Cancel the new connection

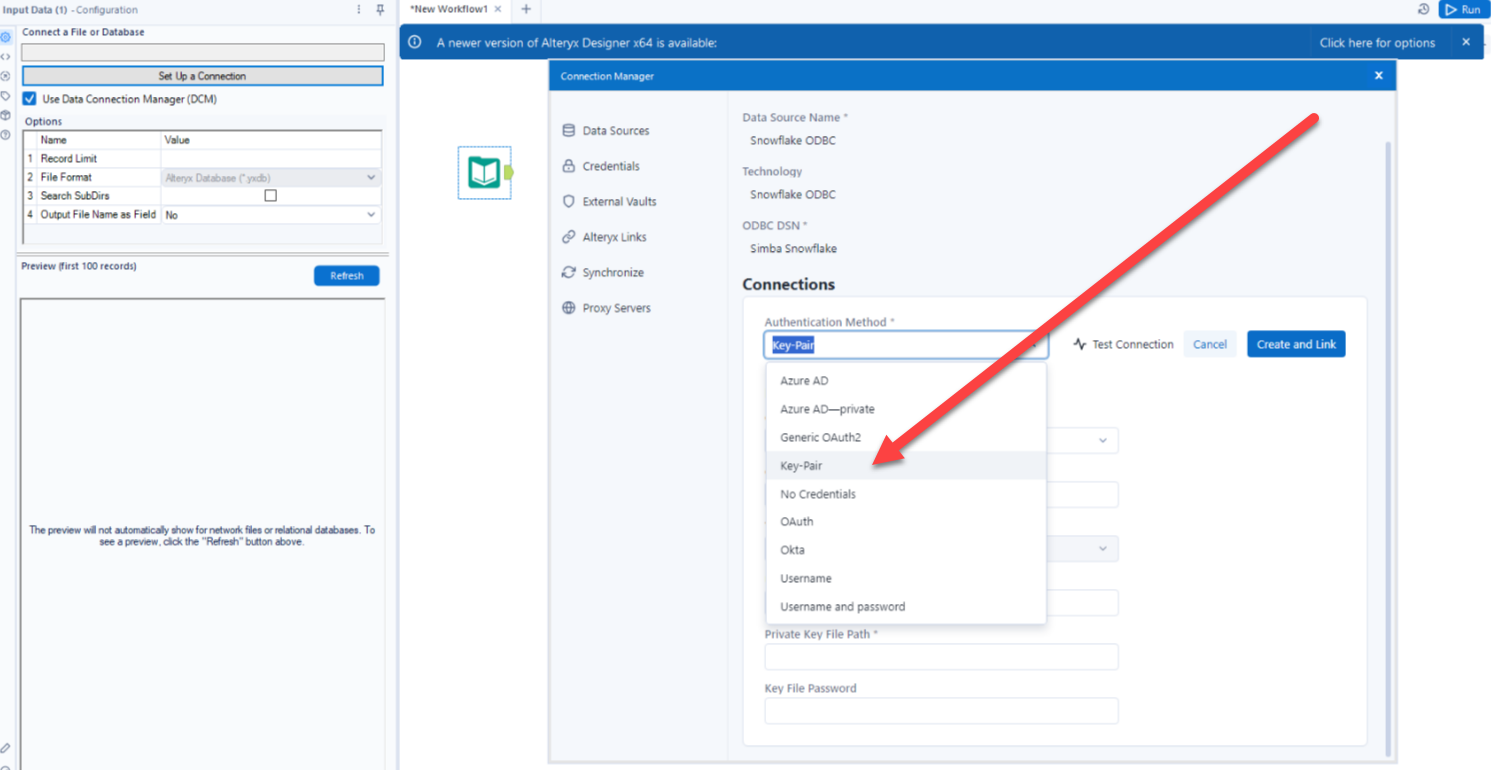click(1210, 344)
